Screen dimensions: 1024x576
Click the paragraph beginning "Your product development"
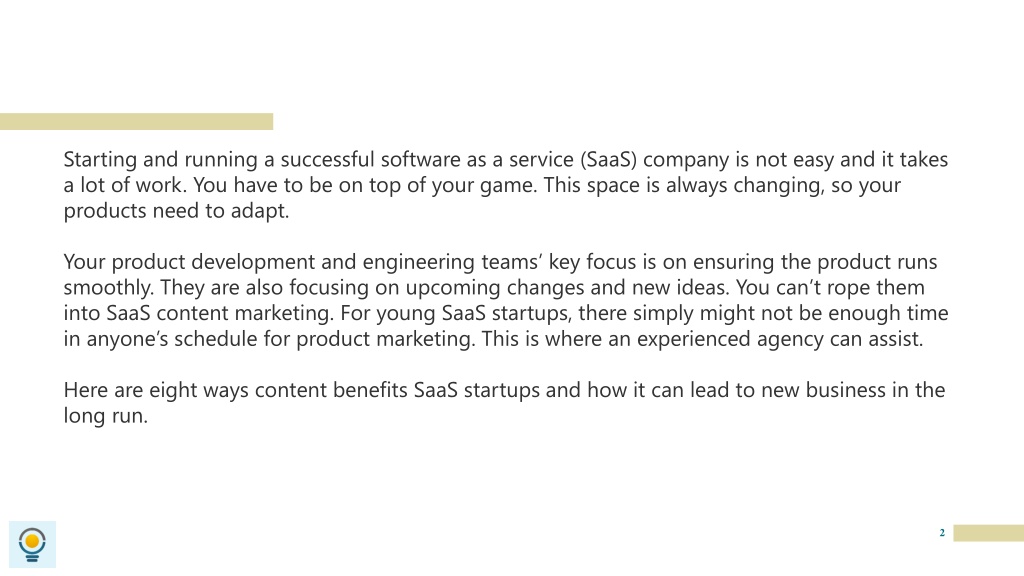pos(505,300)
